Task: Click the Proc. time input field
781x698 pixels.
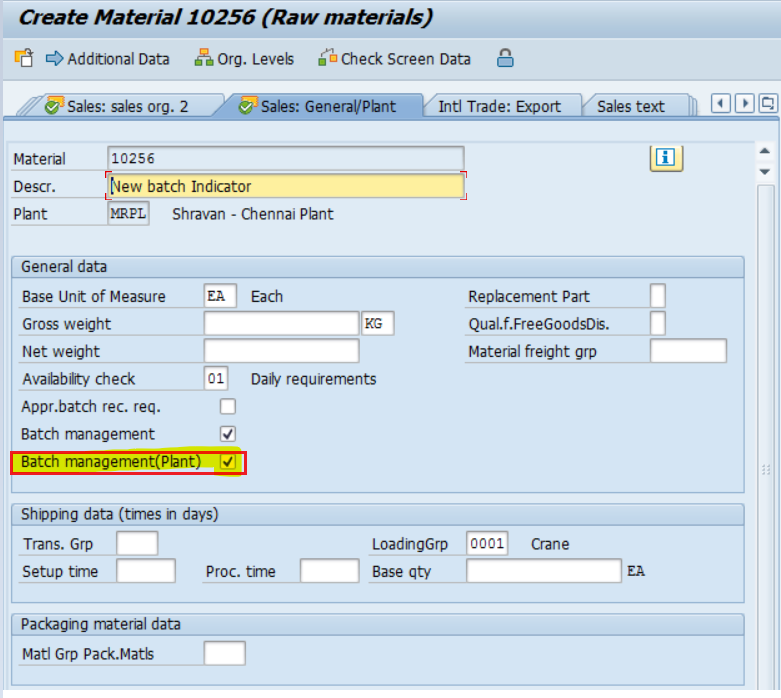Action: 329,571
